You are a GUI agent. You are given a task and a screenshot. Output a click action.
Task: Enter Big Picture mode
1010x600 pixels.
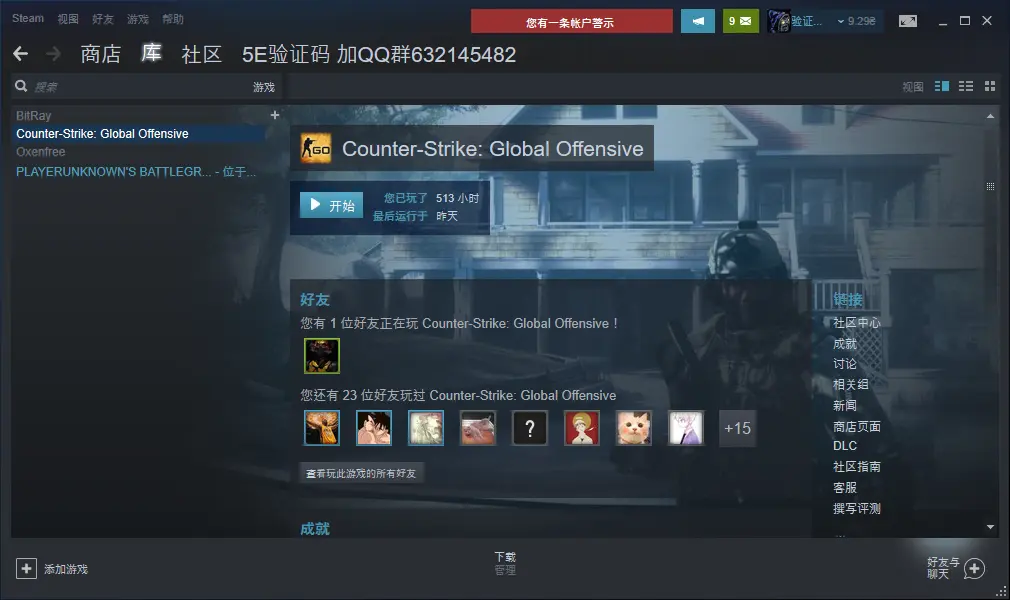(908, 21)
